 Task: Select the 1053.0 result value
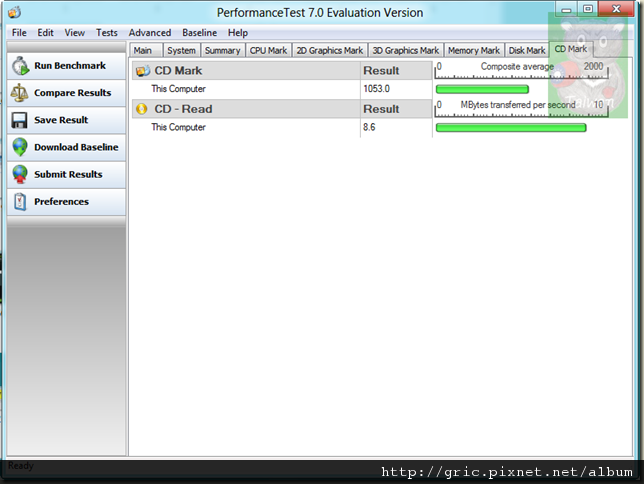(376, 89)
